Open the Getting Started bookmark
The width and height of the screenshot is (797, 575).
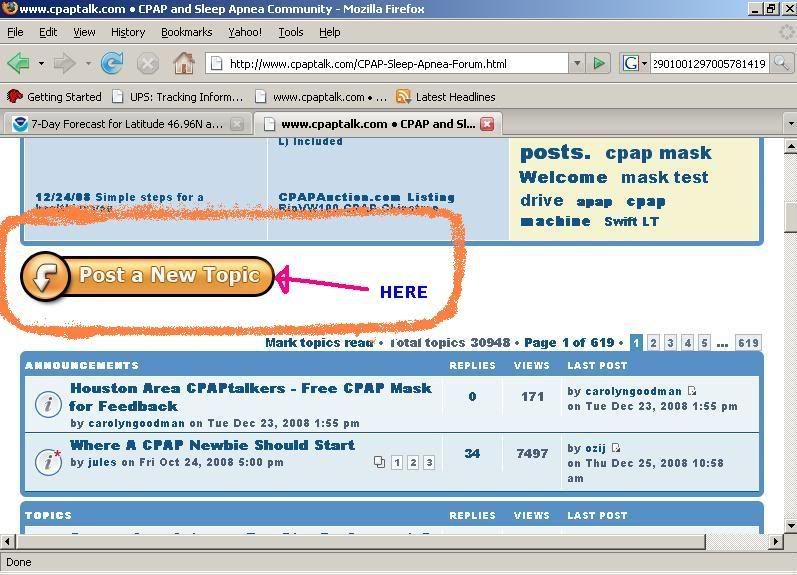(x=54, y=97)
